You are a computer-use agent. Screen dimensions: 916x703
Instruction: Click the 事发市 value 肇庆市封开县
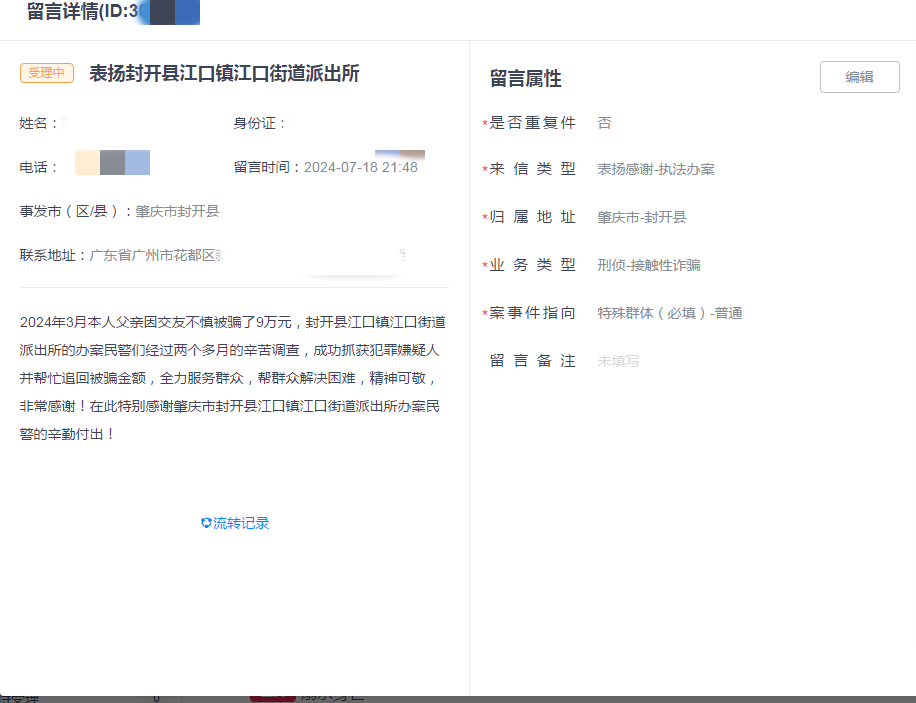[177, 211]
